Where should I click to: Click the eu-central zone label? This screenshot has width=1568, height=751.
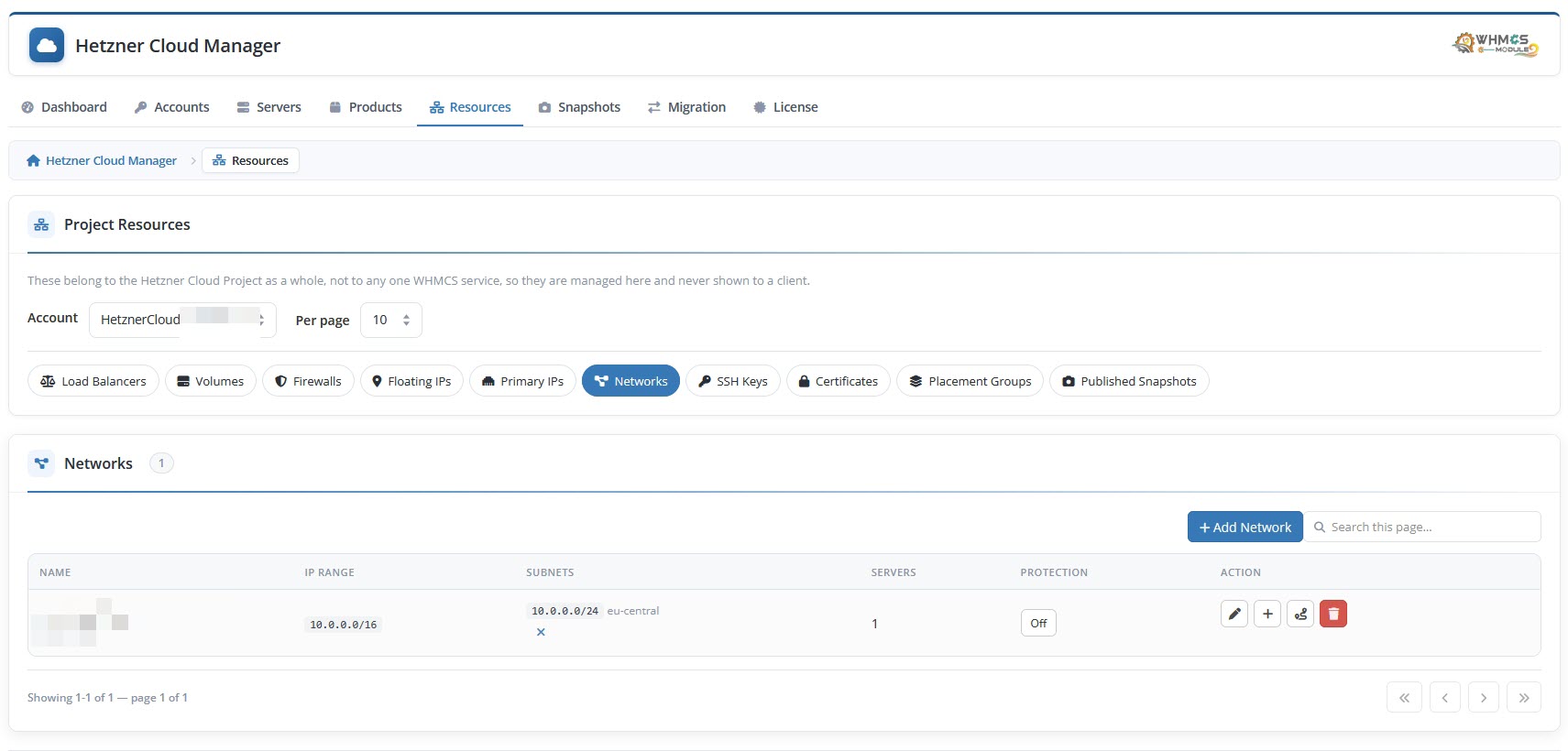[x=633, y=611]
